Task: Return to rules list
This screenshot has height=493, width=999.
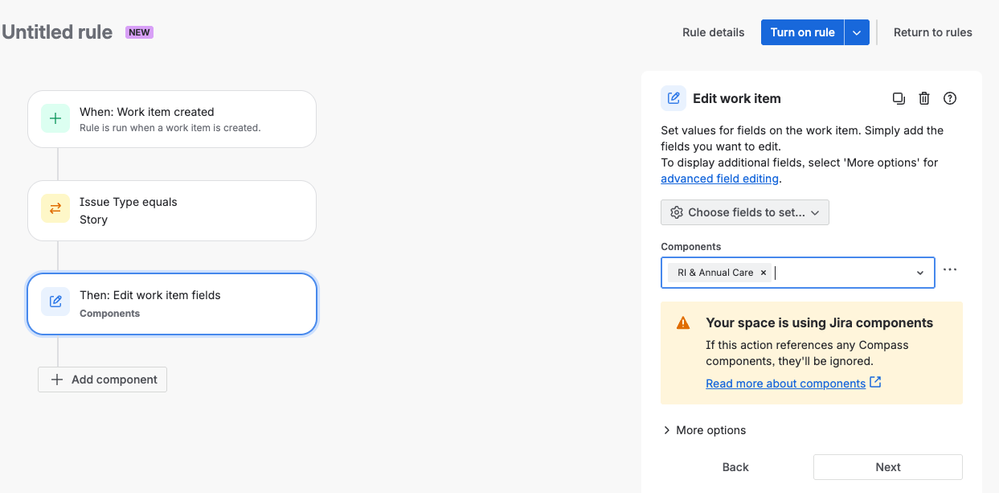Action: tap(932, 32)
